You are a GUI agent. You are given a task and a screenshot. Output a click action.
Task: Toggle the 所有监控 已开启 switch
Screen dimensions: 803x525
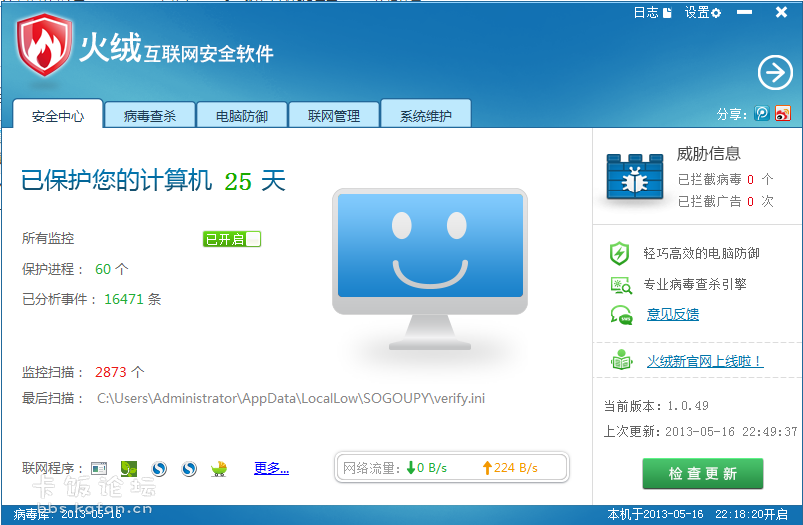[232, 239]
